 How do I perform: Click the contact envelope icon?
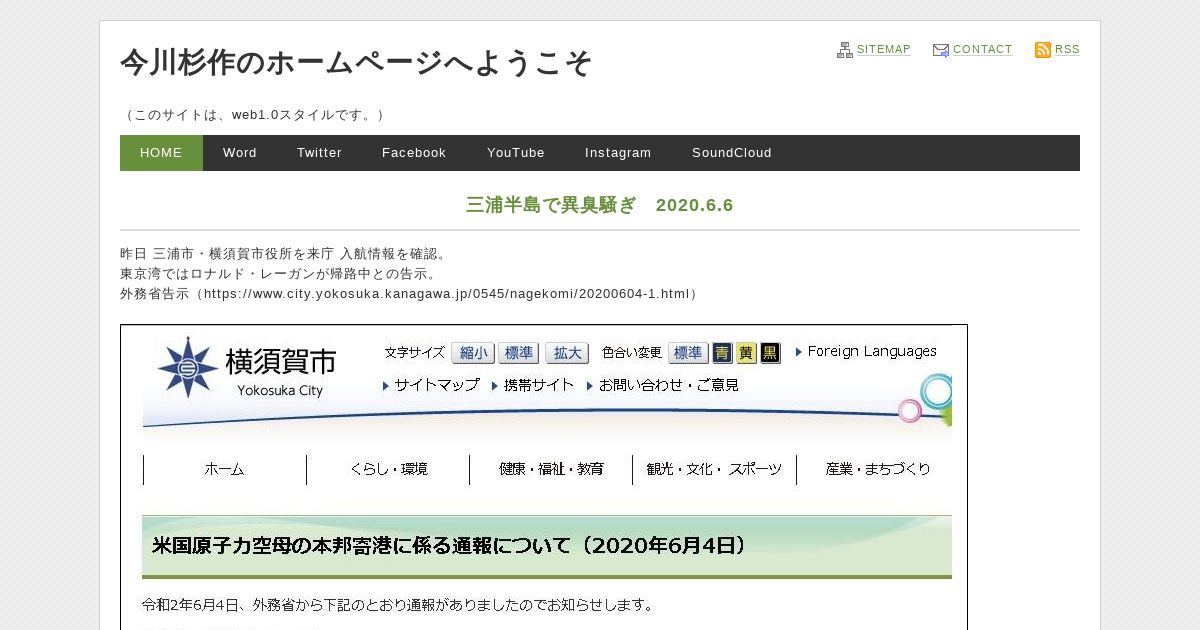tap(941, 50)
